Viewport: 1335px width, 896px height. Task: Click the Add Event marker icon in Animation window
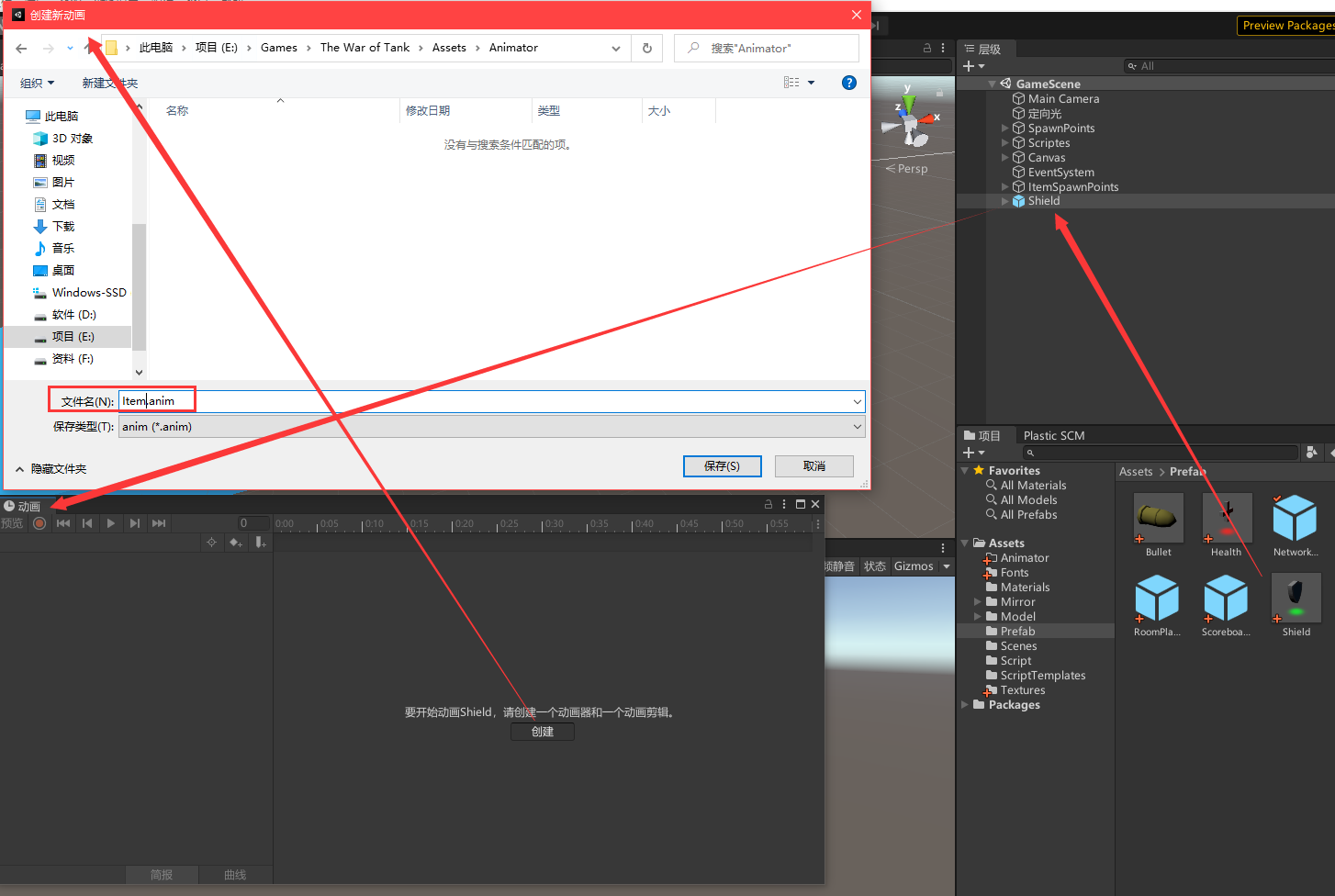[262, 543]
